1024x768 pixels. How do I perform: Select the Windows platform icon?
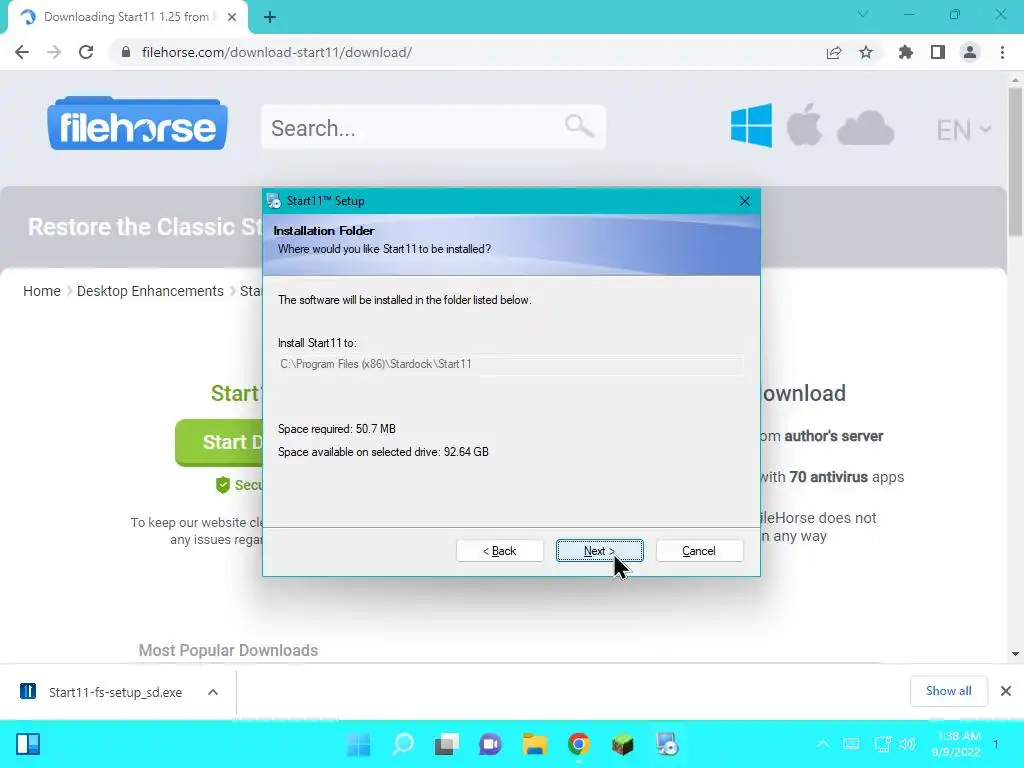click(751, 125)
